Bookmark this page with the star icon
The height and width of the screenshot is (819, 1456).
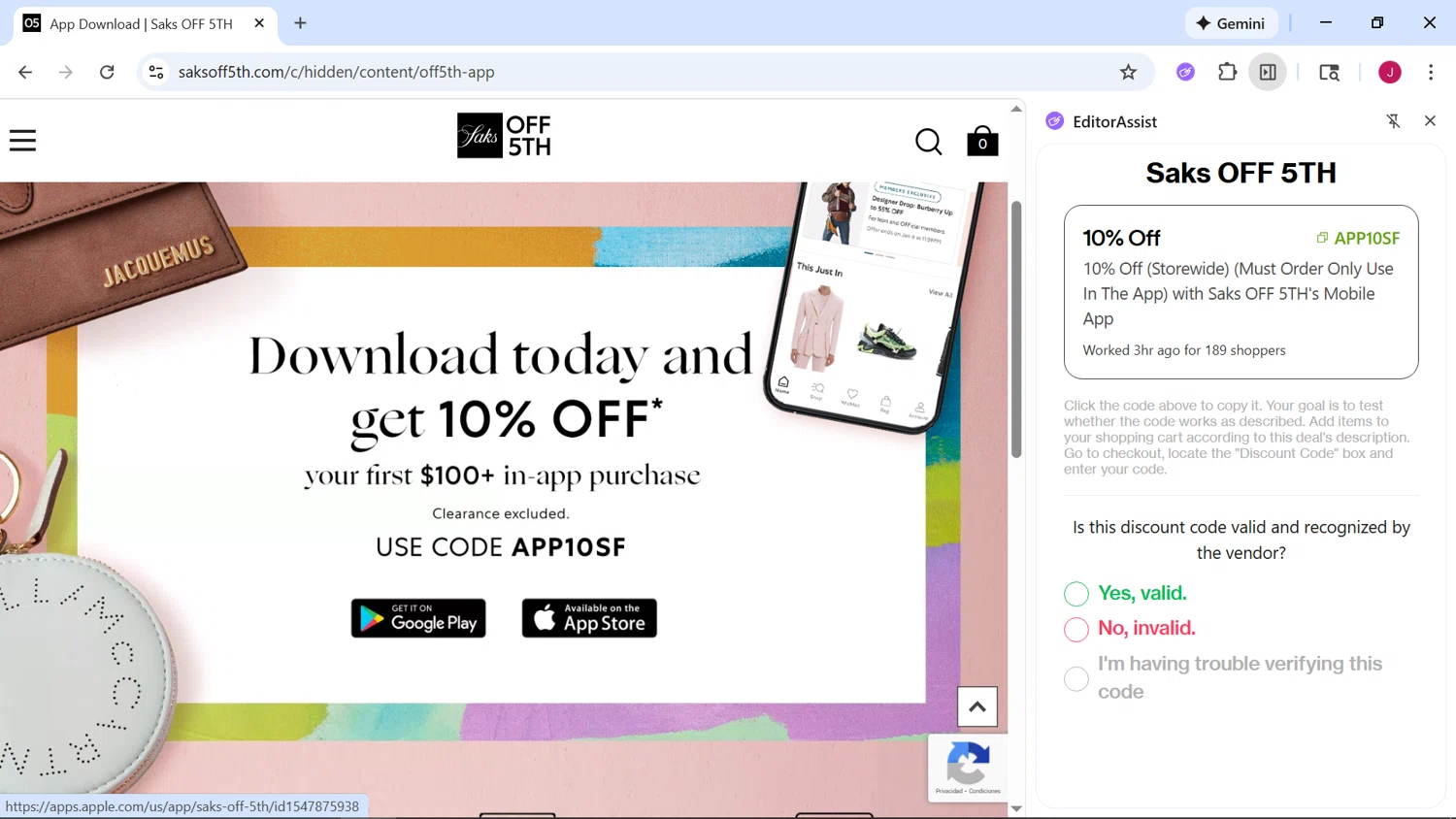click(1128, 72)
